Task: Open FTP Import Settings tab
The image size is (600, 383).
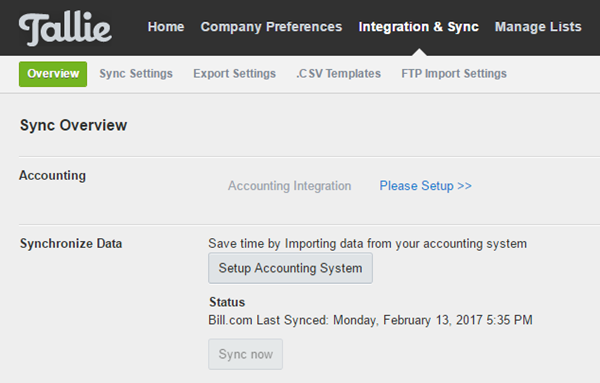Action: click(x=454, y=73)
